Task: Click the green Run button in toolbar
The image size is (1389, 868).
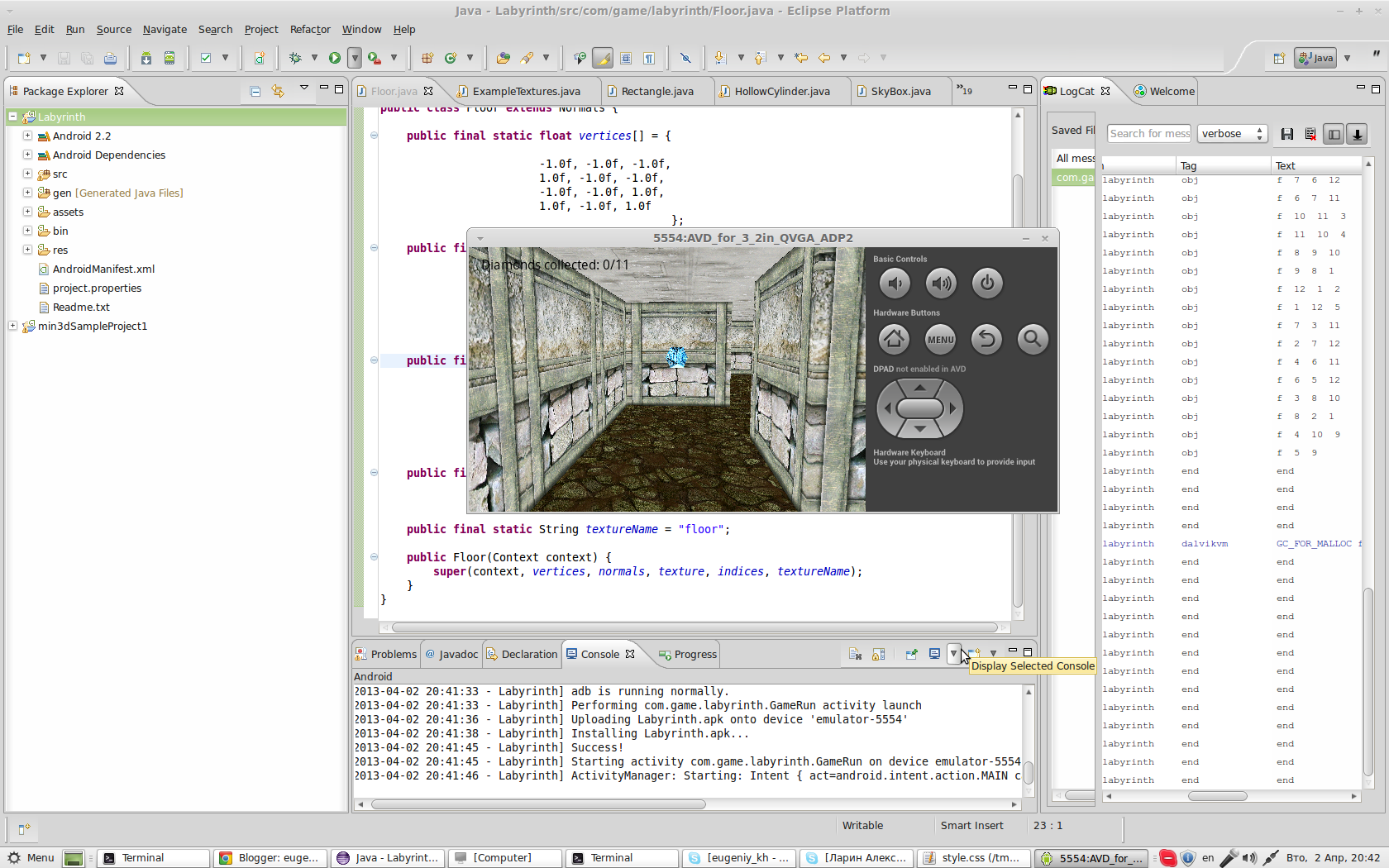Action: (334, 58)
